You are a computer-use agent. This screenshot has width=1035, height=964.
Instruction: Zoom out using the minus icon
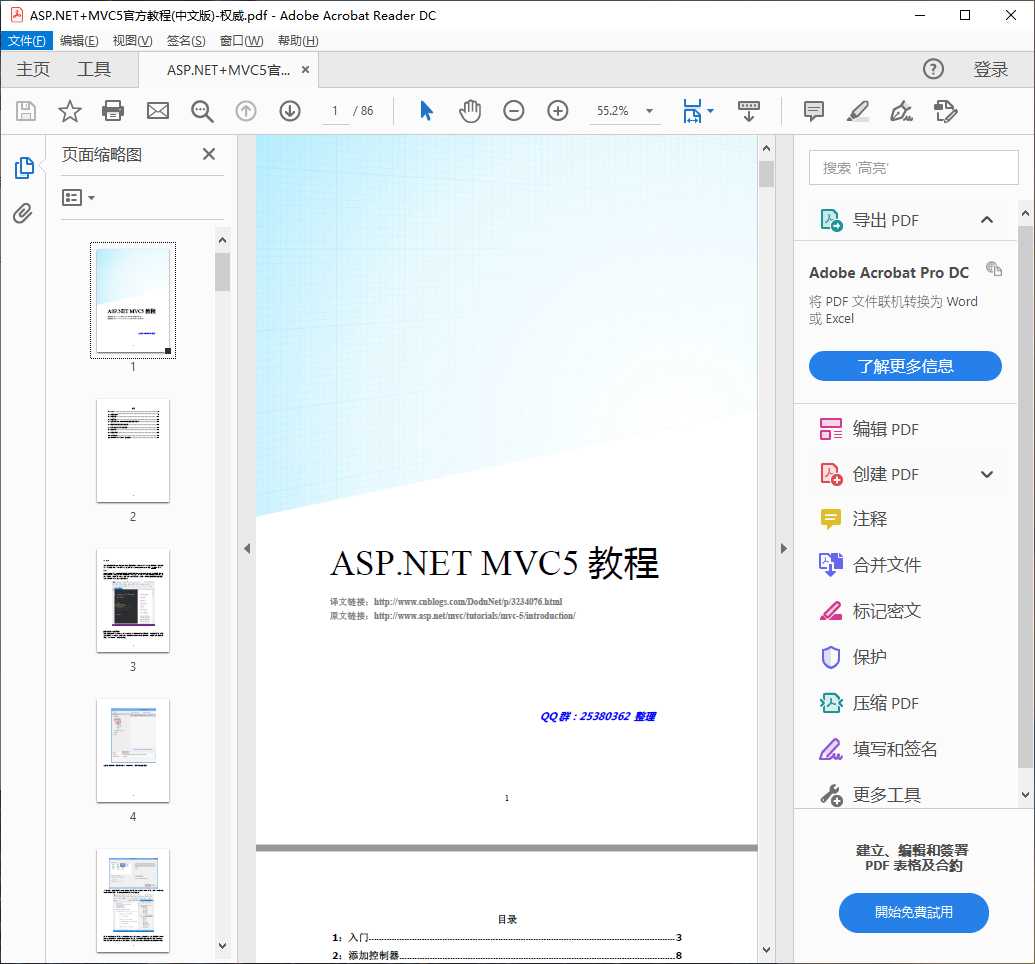pyautogui.click(x=513, y=111)
